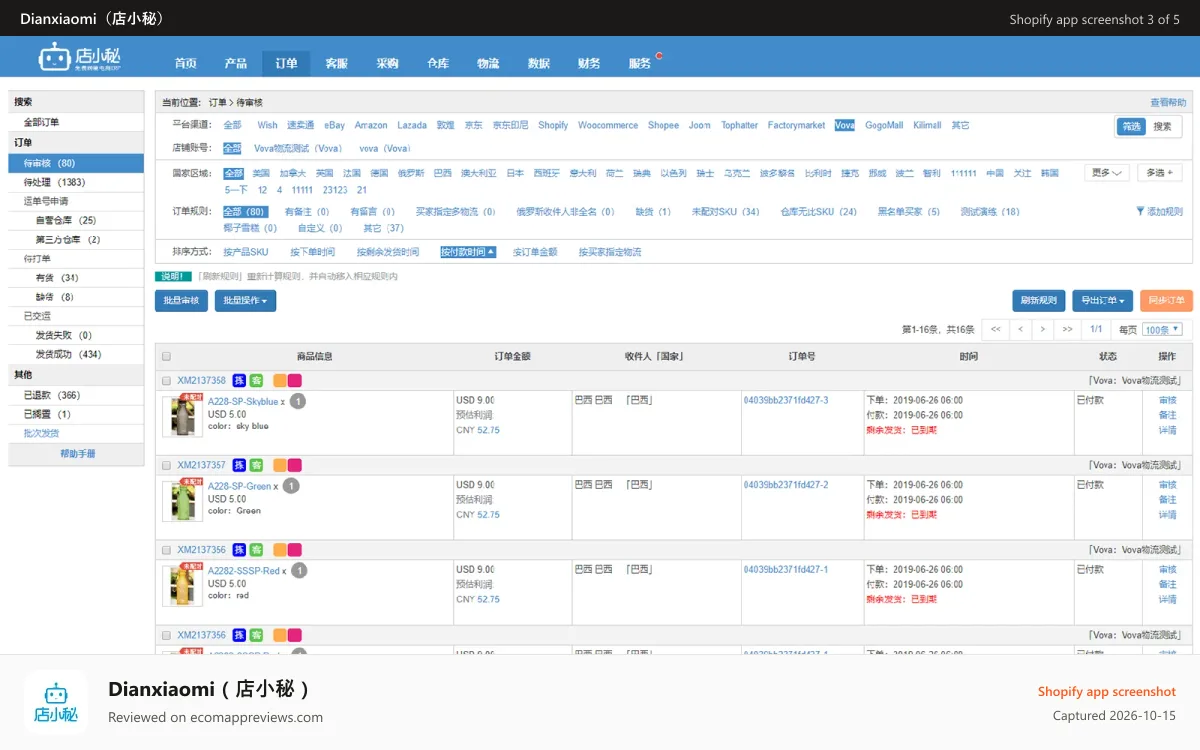
Task: Filter by the Shopify platform channel
Action: tap(553, 125)
